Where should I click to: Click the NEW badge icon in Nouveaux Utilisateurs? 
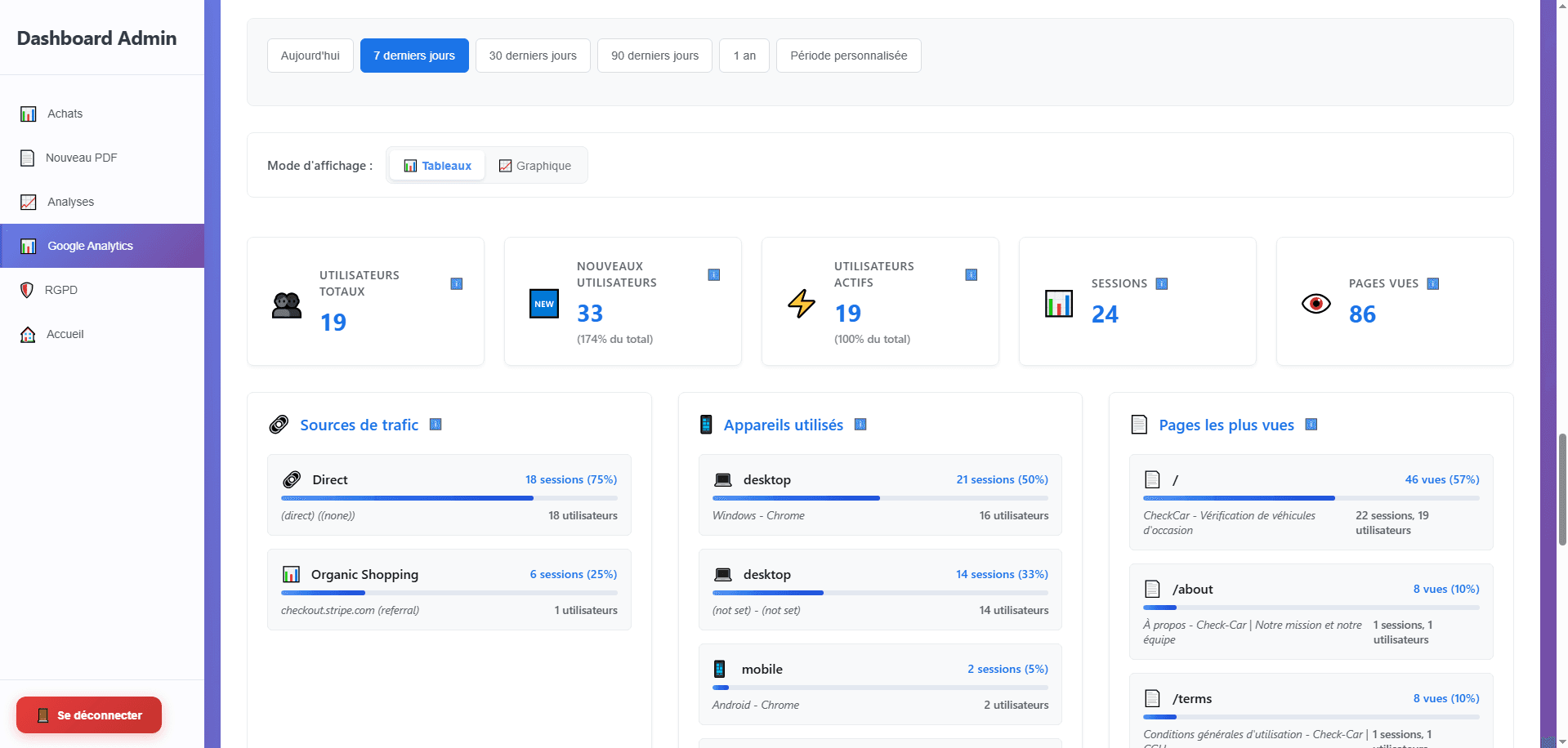544,304
